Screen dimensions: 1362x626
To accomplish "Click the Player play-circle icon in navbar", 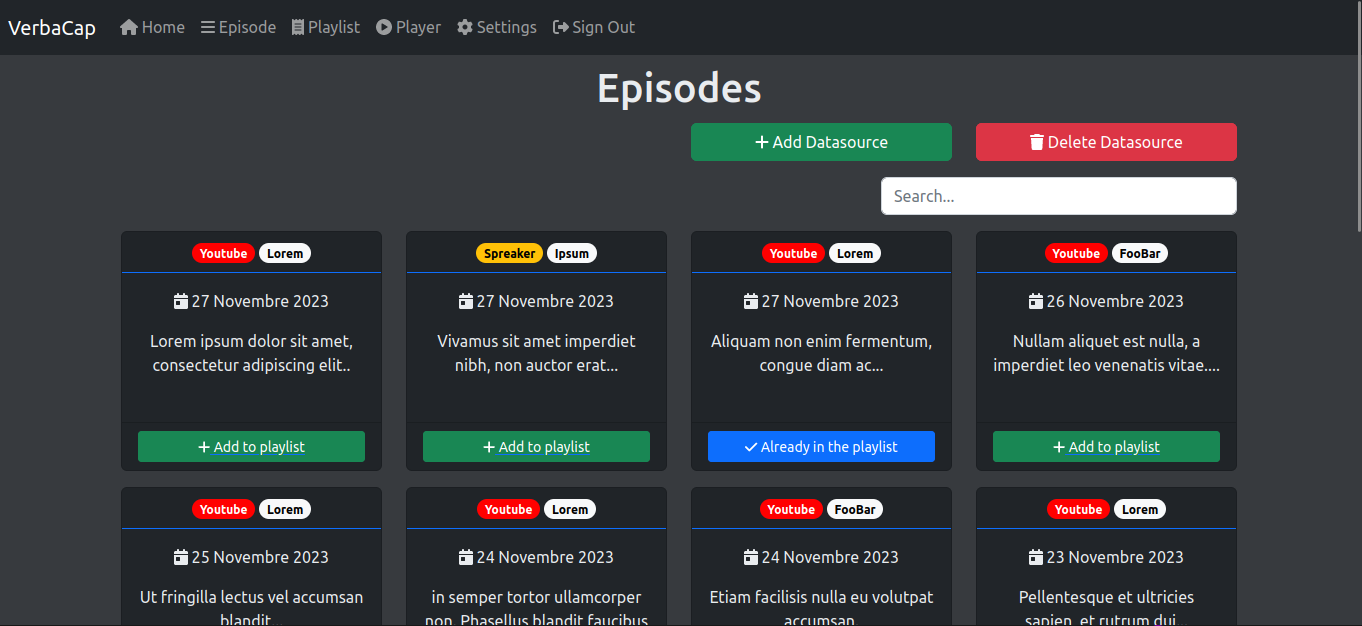I will pos(384,27).
